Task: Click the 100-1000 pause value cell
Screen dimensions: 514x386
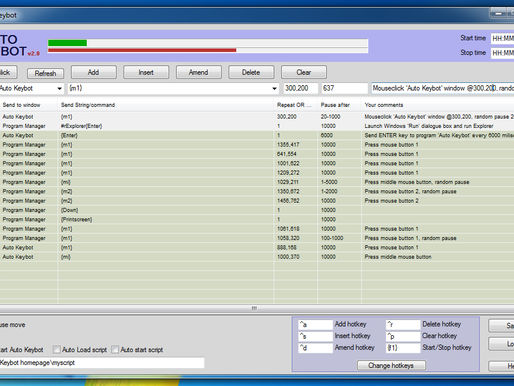Action: (332, 238)
